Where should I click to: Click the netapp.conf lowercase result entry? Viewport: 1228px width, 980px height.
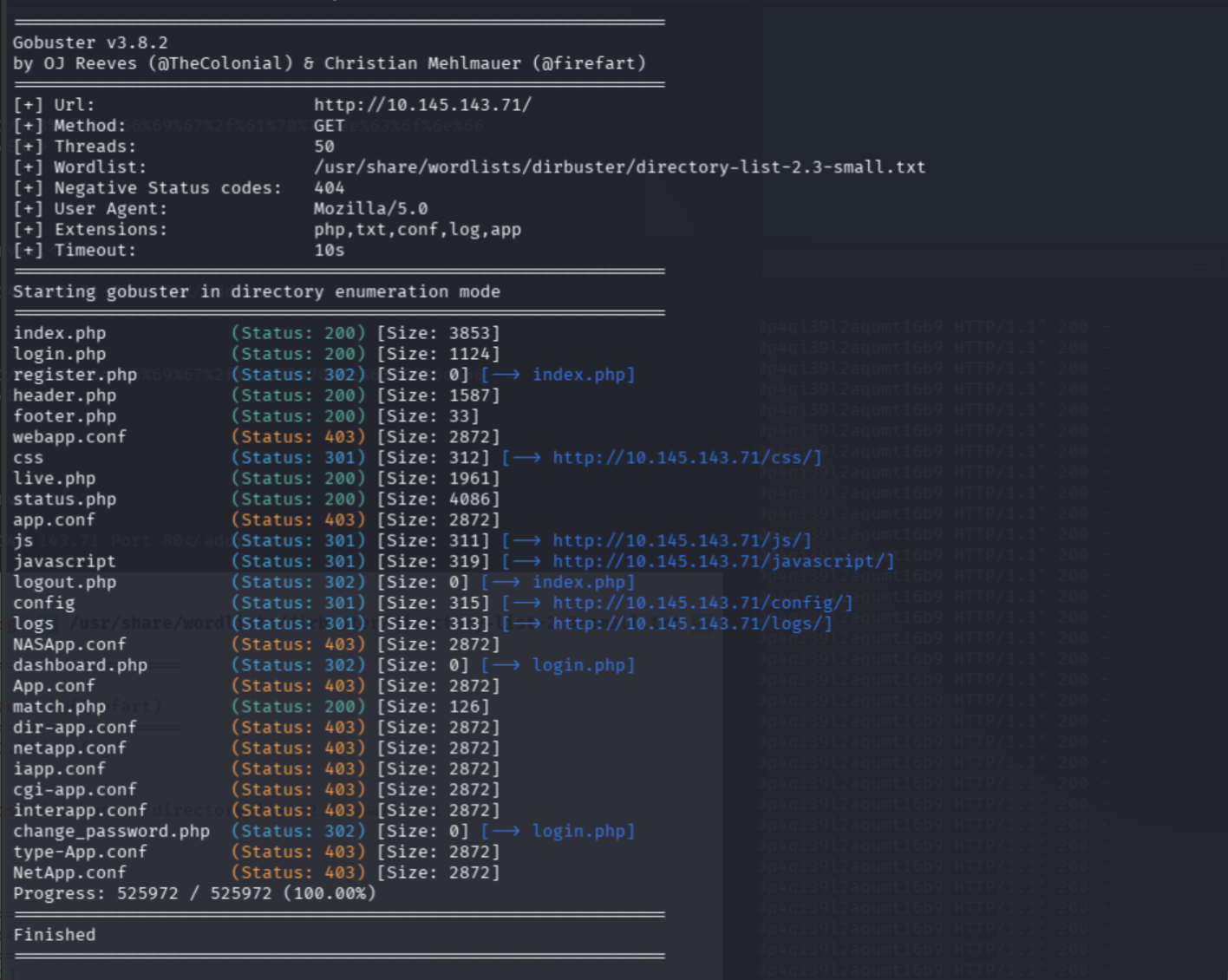tap(69, 748)
